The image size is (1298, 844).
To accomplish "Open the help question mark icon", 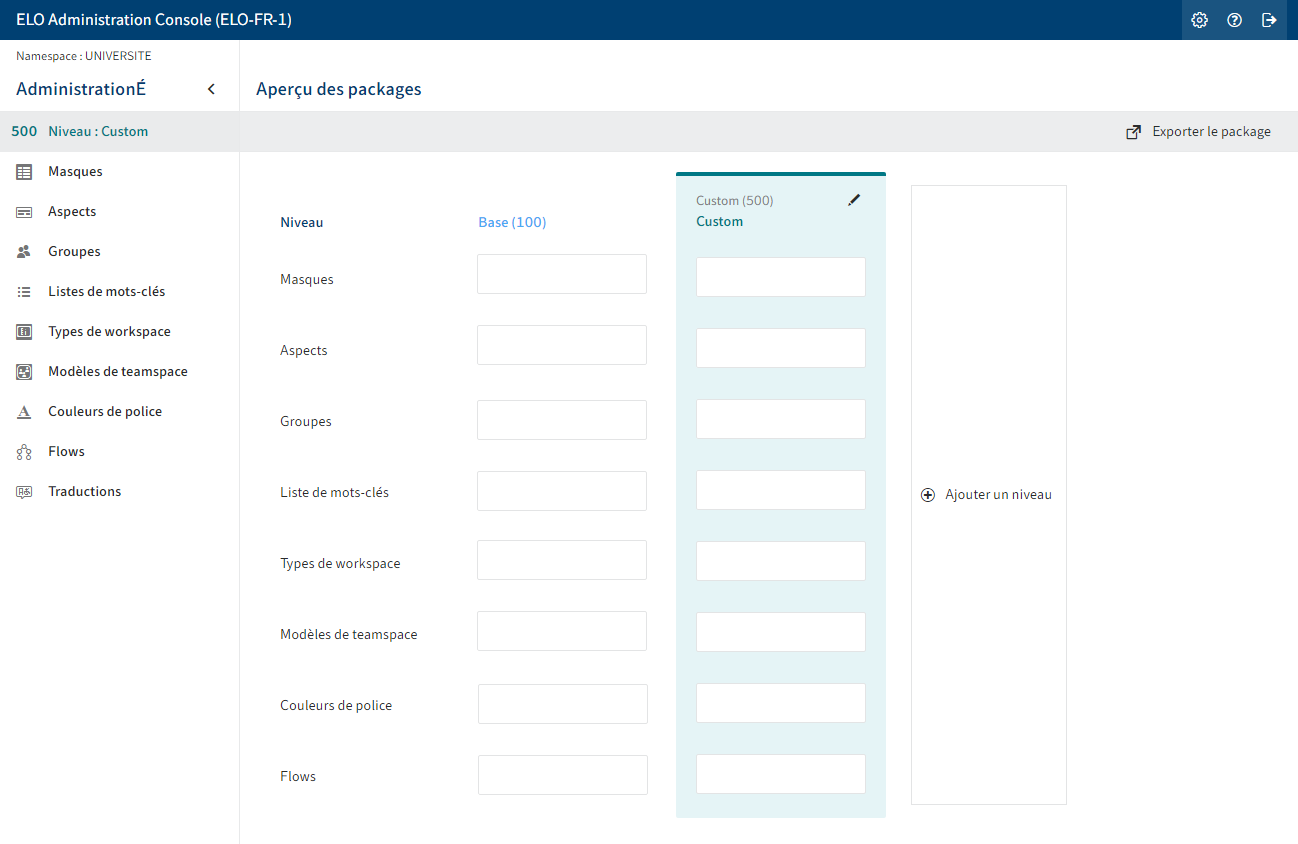I will 1234,20.
